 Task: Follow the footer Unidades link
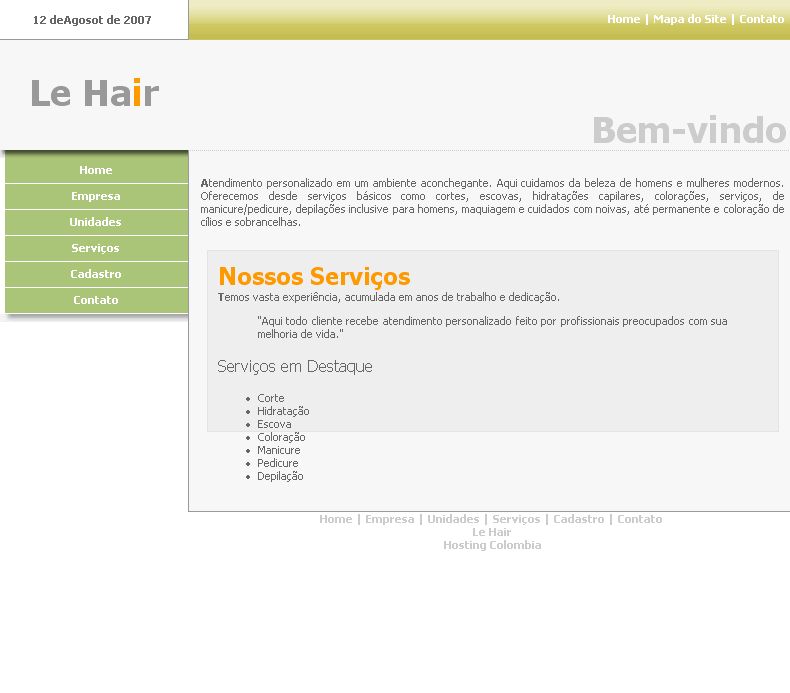pos(453,519)
